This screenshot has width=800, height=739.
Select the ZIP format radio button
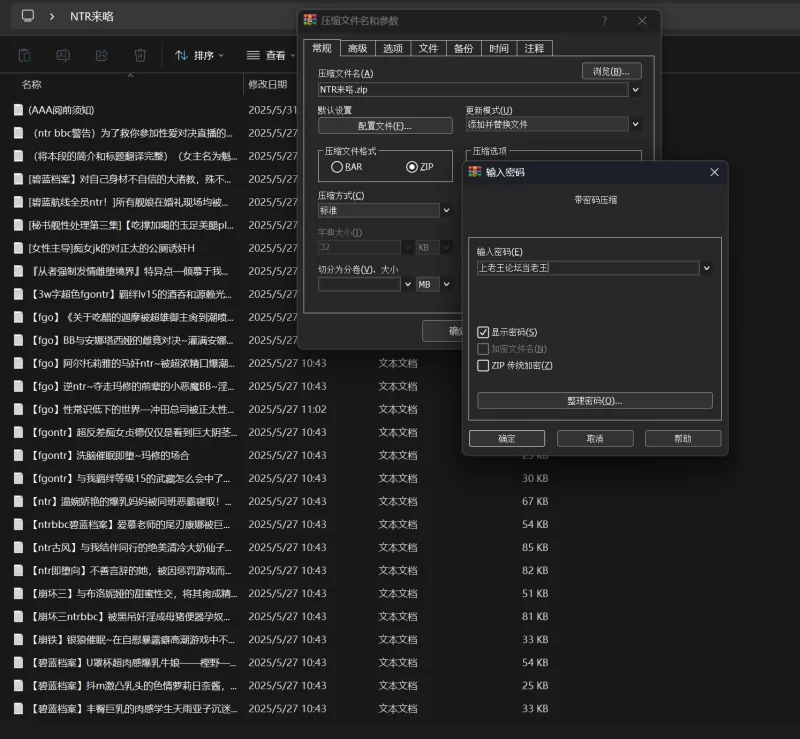[412, 167]
